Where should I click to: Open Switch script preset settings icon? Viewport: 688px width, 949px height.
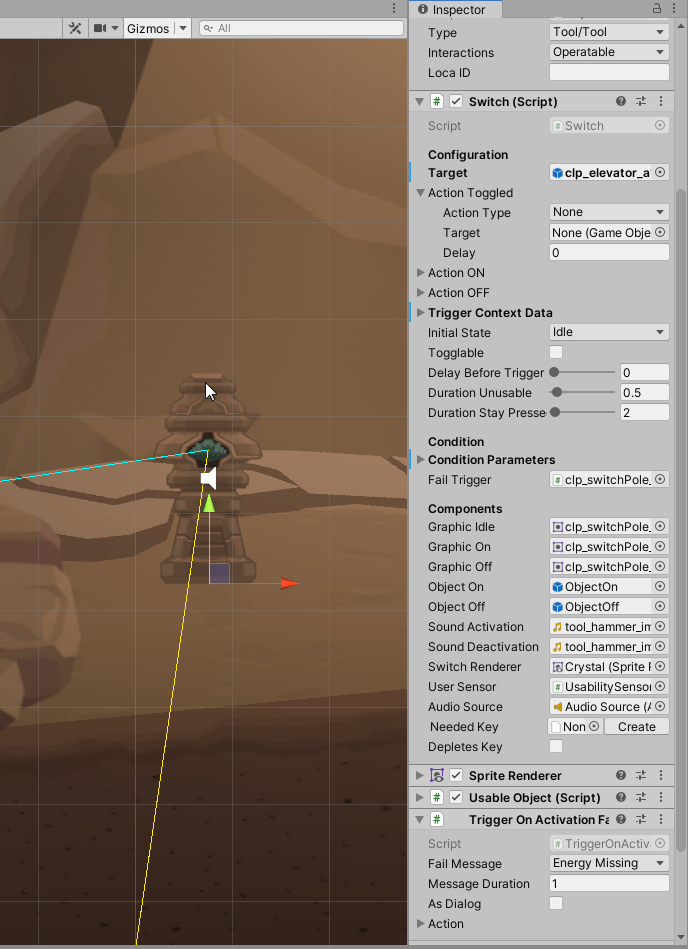pyautogui.click(x=641, y=102)
